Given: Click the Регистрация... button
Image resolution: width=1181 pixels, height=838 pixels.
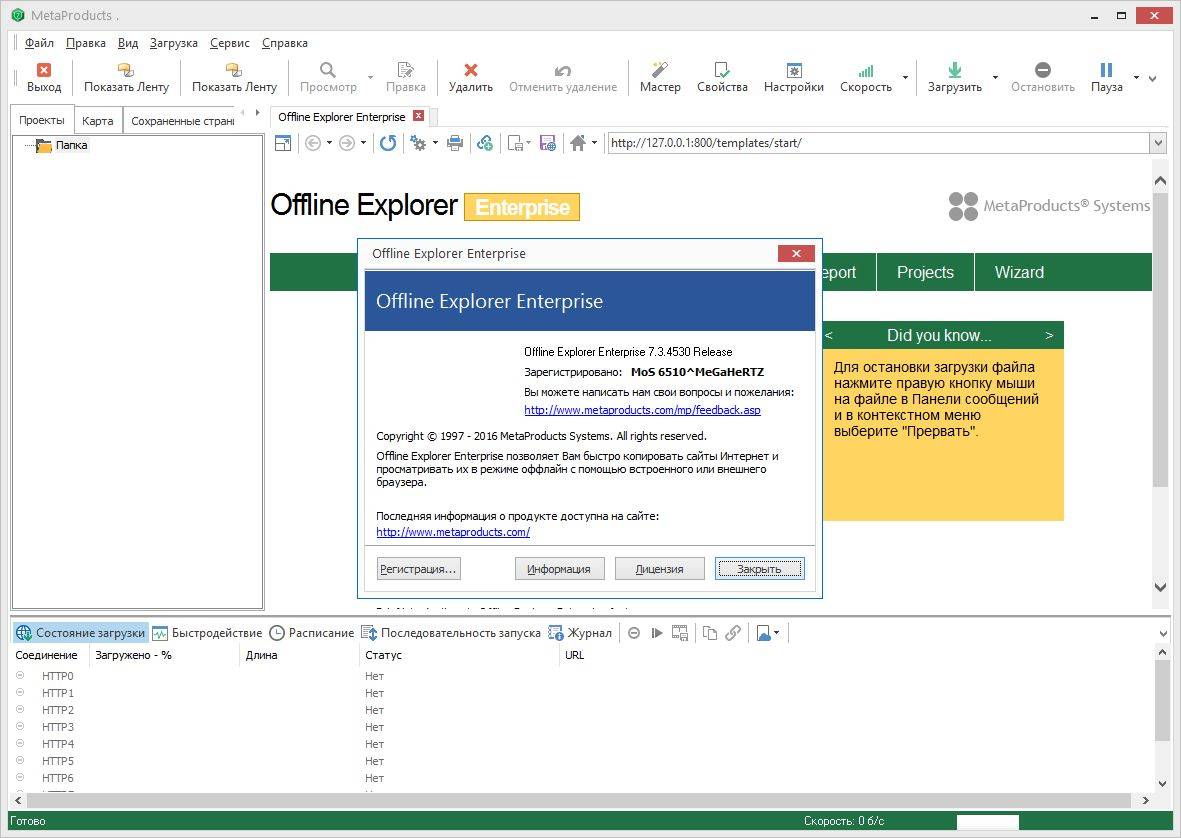Looking at the screenshot, I should tap(418, 568).
